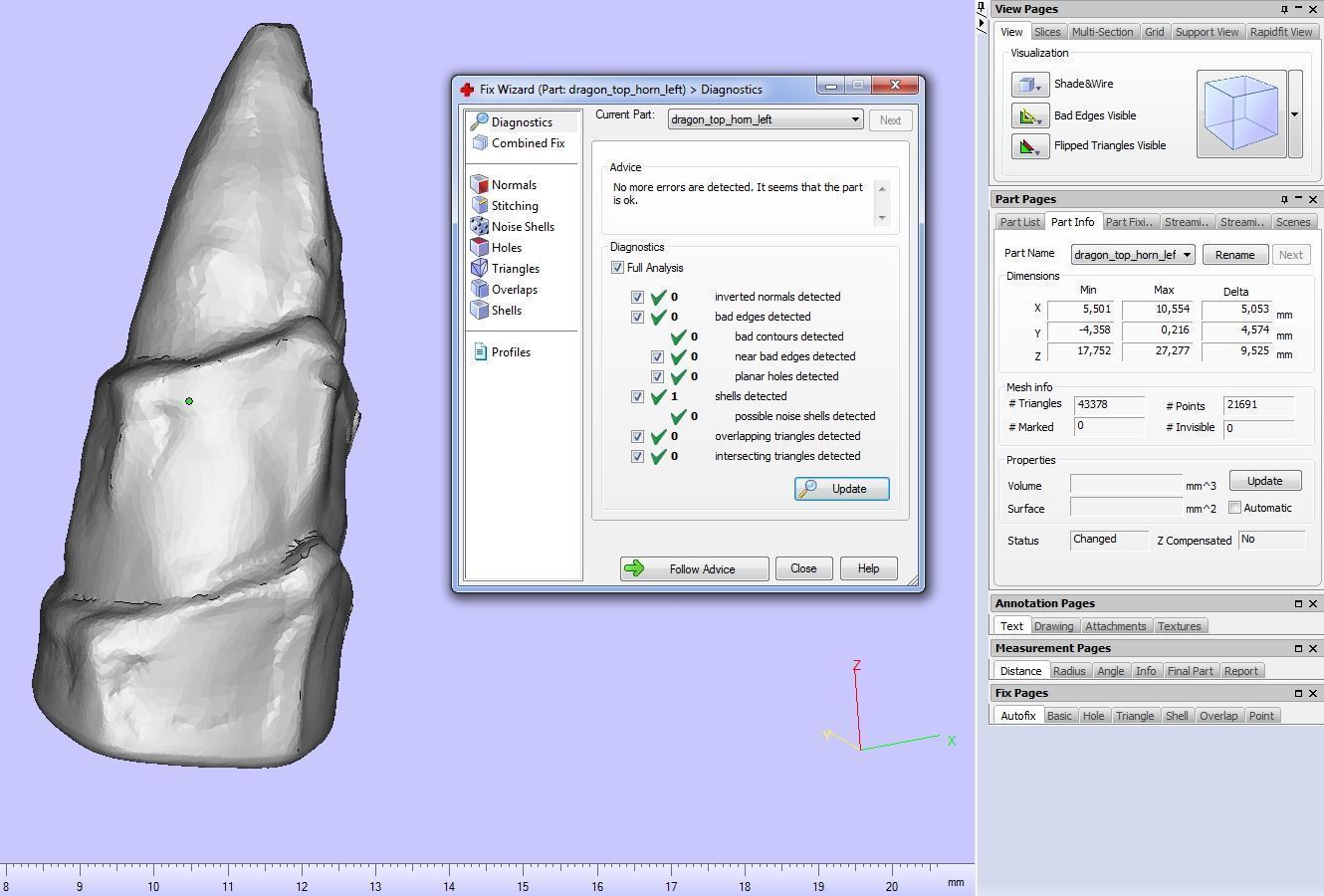Open Attachments annotation tab

(x=1115, y=626)
